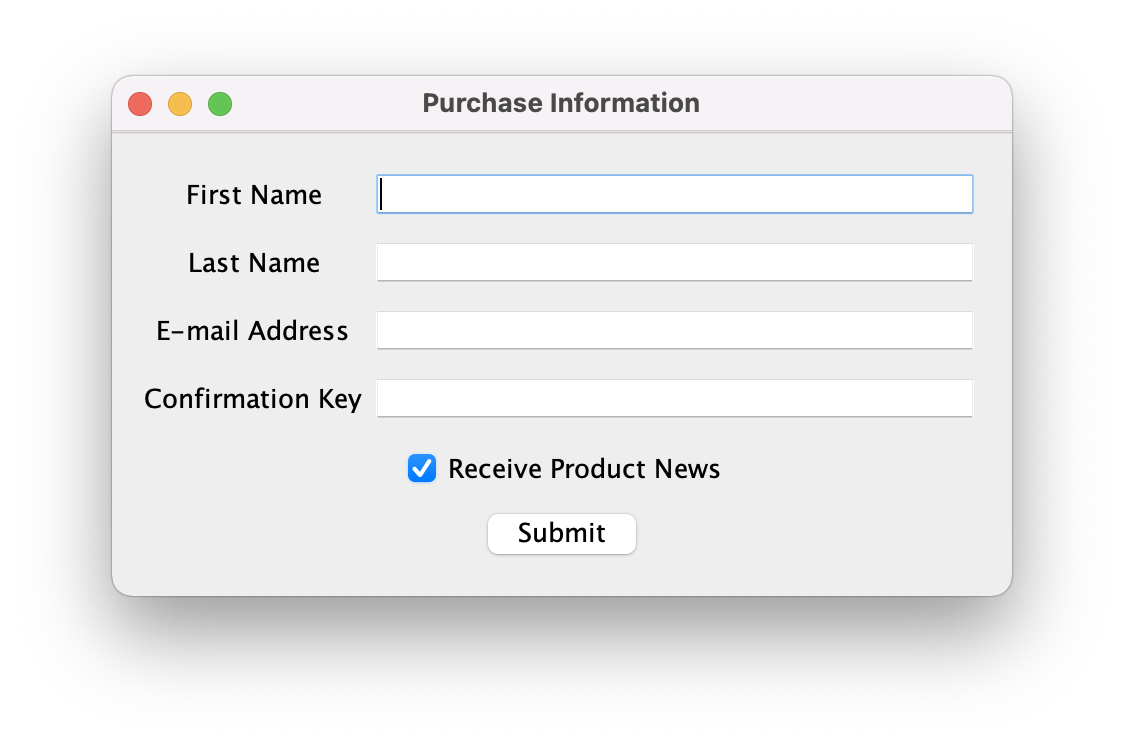Click the Confirmation Key label
The image size is (1124, 744).
[253, 399]
